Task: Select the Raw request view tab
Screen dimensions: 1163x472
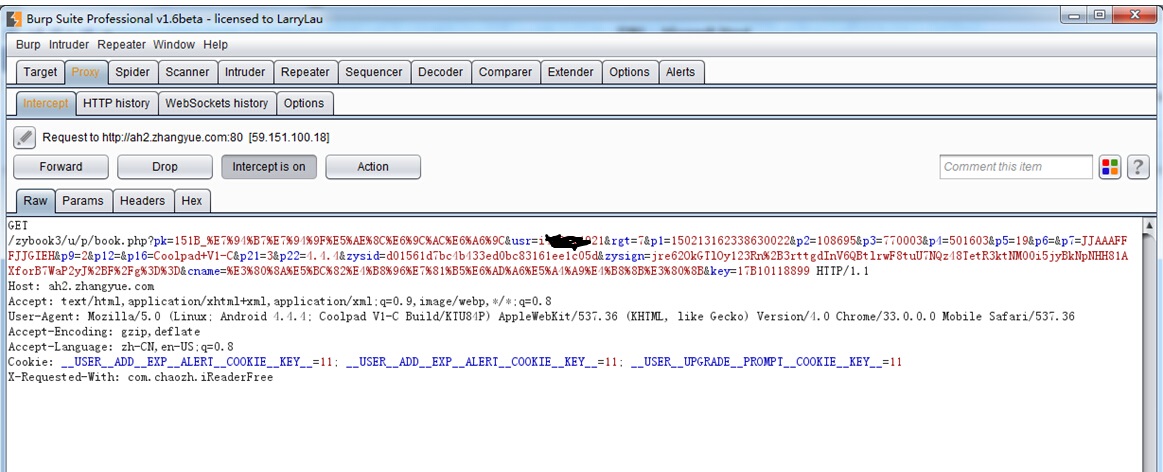Action: pyautogui.click(x=35, y=200)
